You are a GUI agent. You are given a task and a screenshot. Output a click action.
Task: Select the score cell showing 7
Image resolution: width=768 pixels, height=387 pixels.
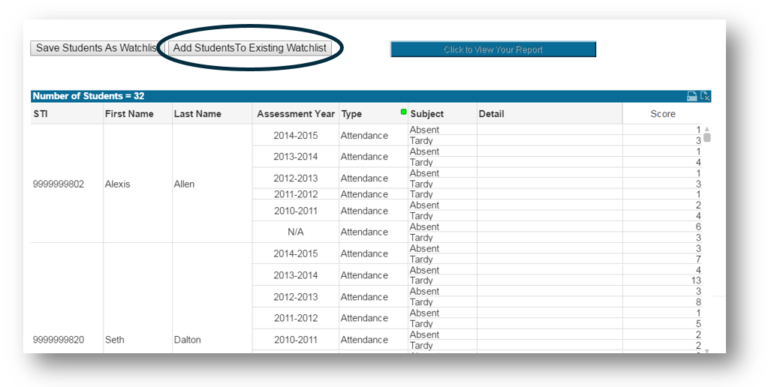(662, 259)
